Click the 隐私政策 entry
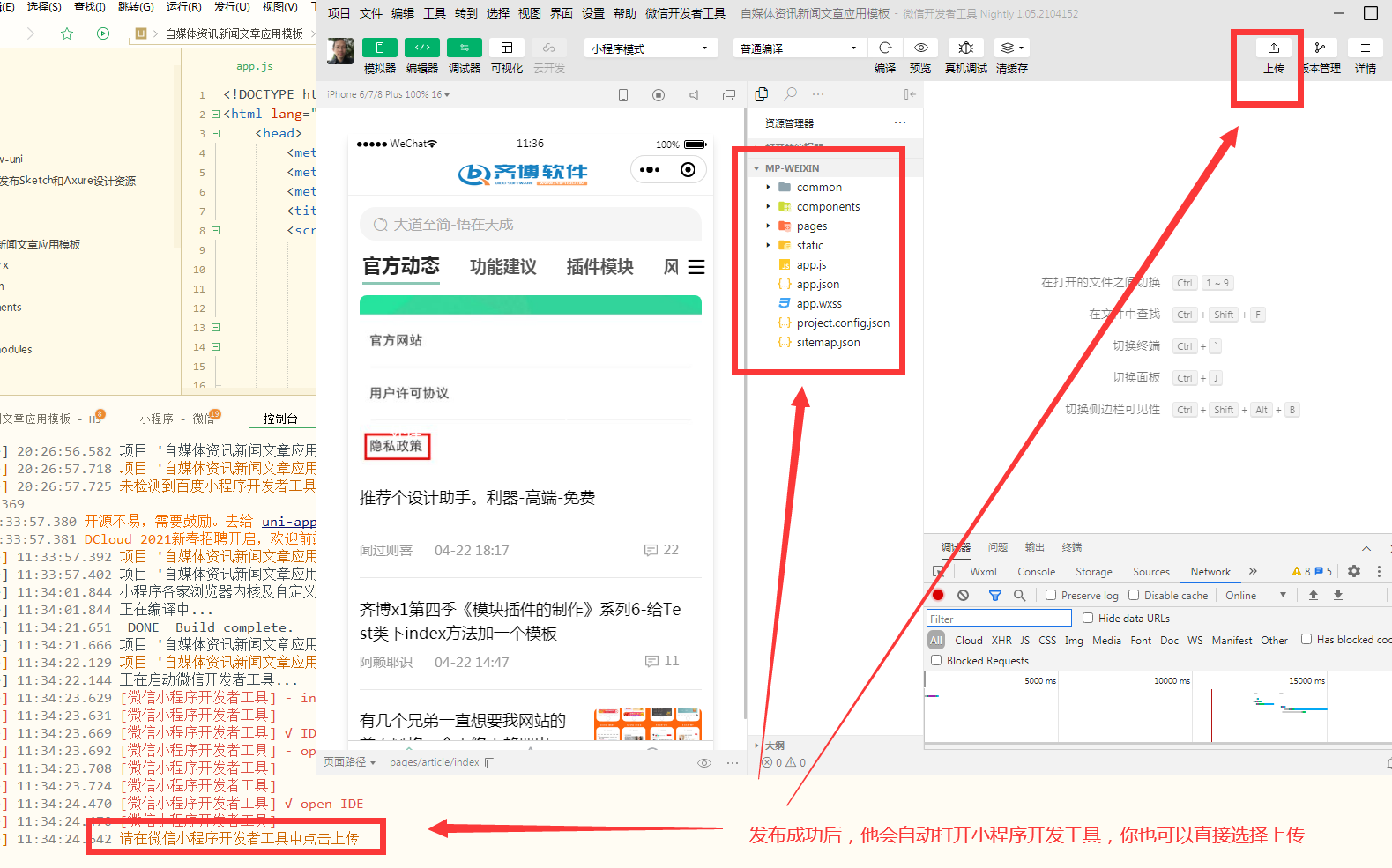1392x868 pixels. (x=396, y=446)
